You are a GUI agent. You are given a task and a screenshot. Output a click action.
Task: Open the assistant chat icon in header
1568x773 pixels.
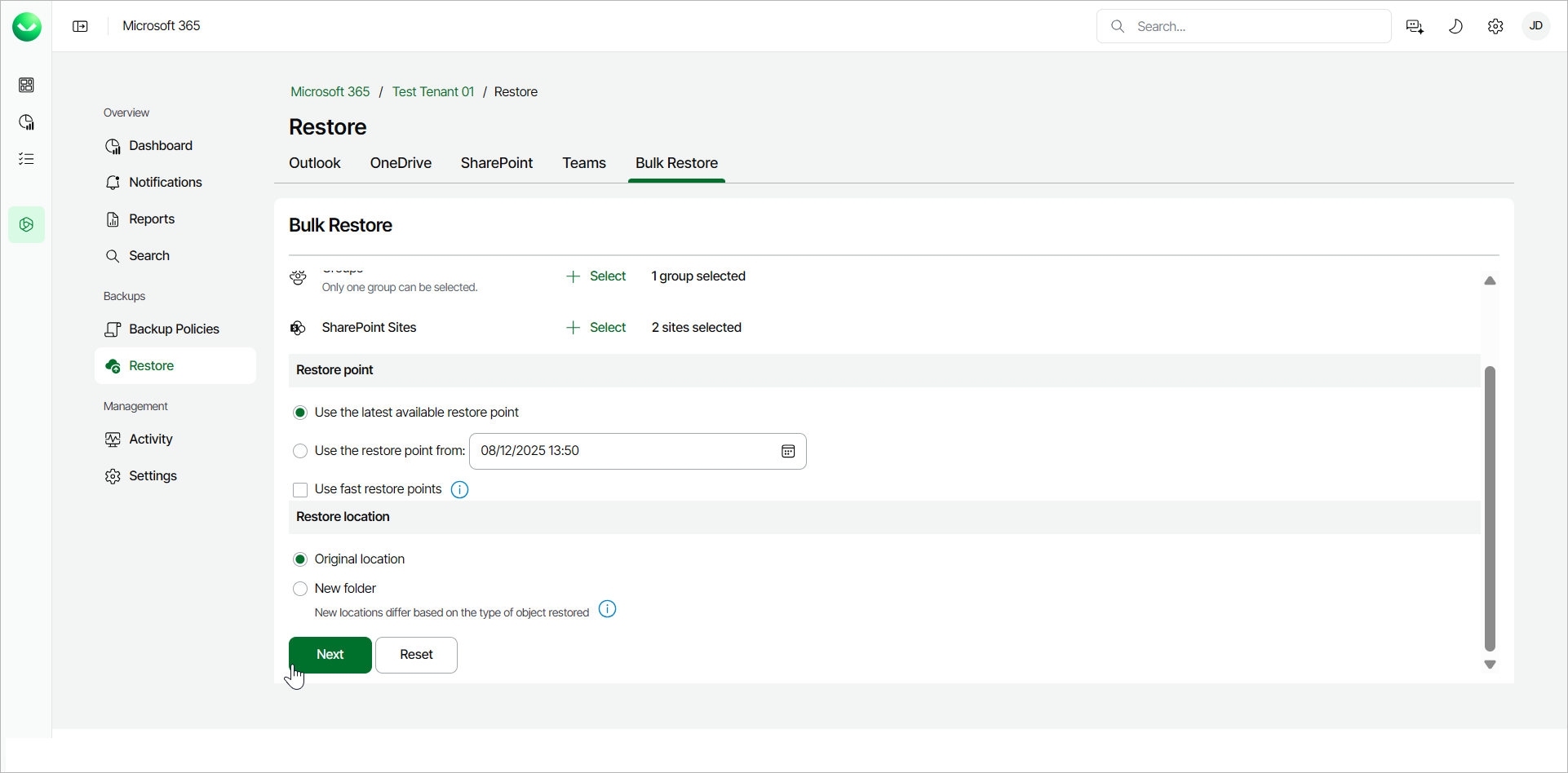pos(1415,26)
